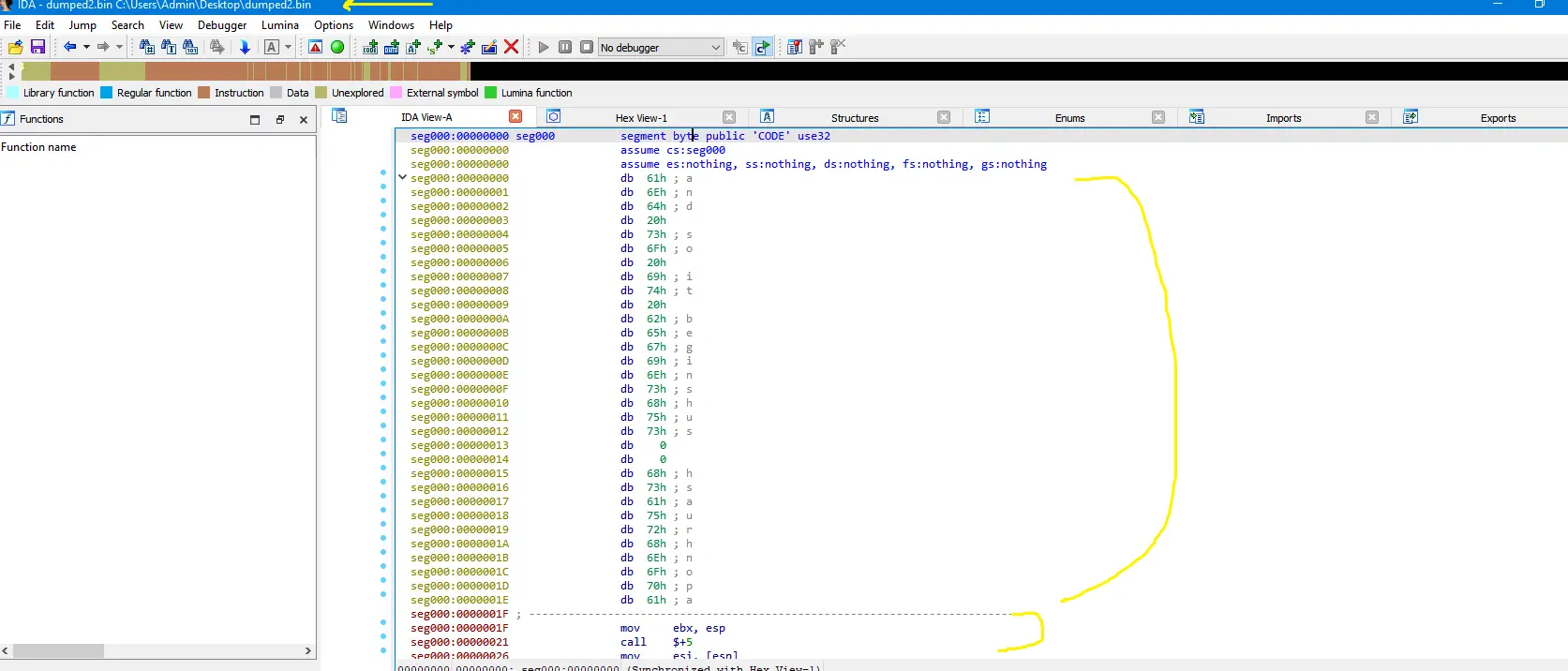
Task: Close the Functions panel
Action: 304,120
